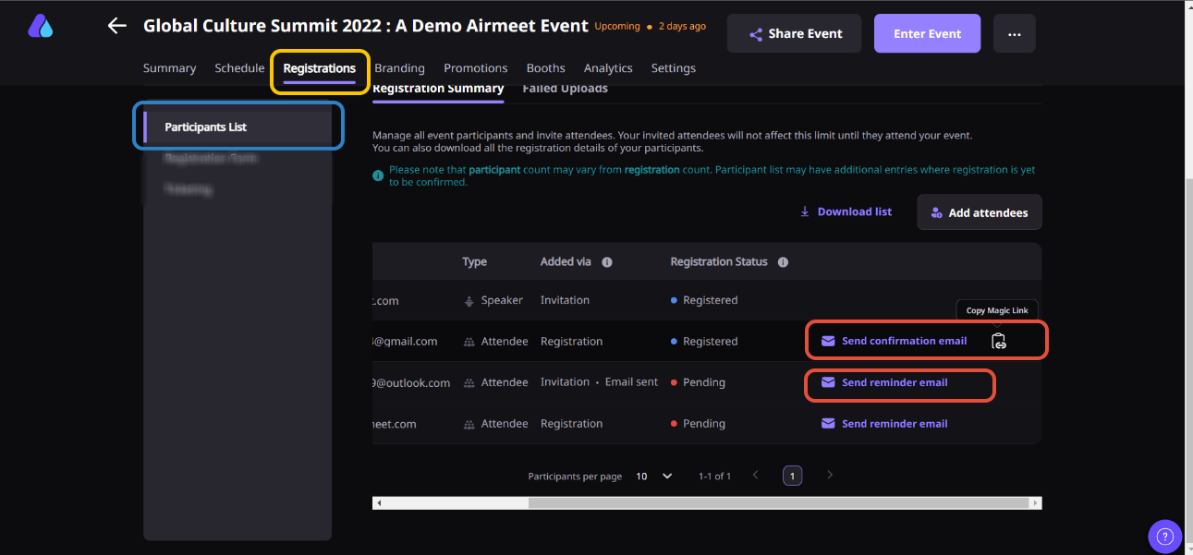Click the Added via column header
This screenshot has height=555, width=1193.
(x=565, y=262)
